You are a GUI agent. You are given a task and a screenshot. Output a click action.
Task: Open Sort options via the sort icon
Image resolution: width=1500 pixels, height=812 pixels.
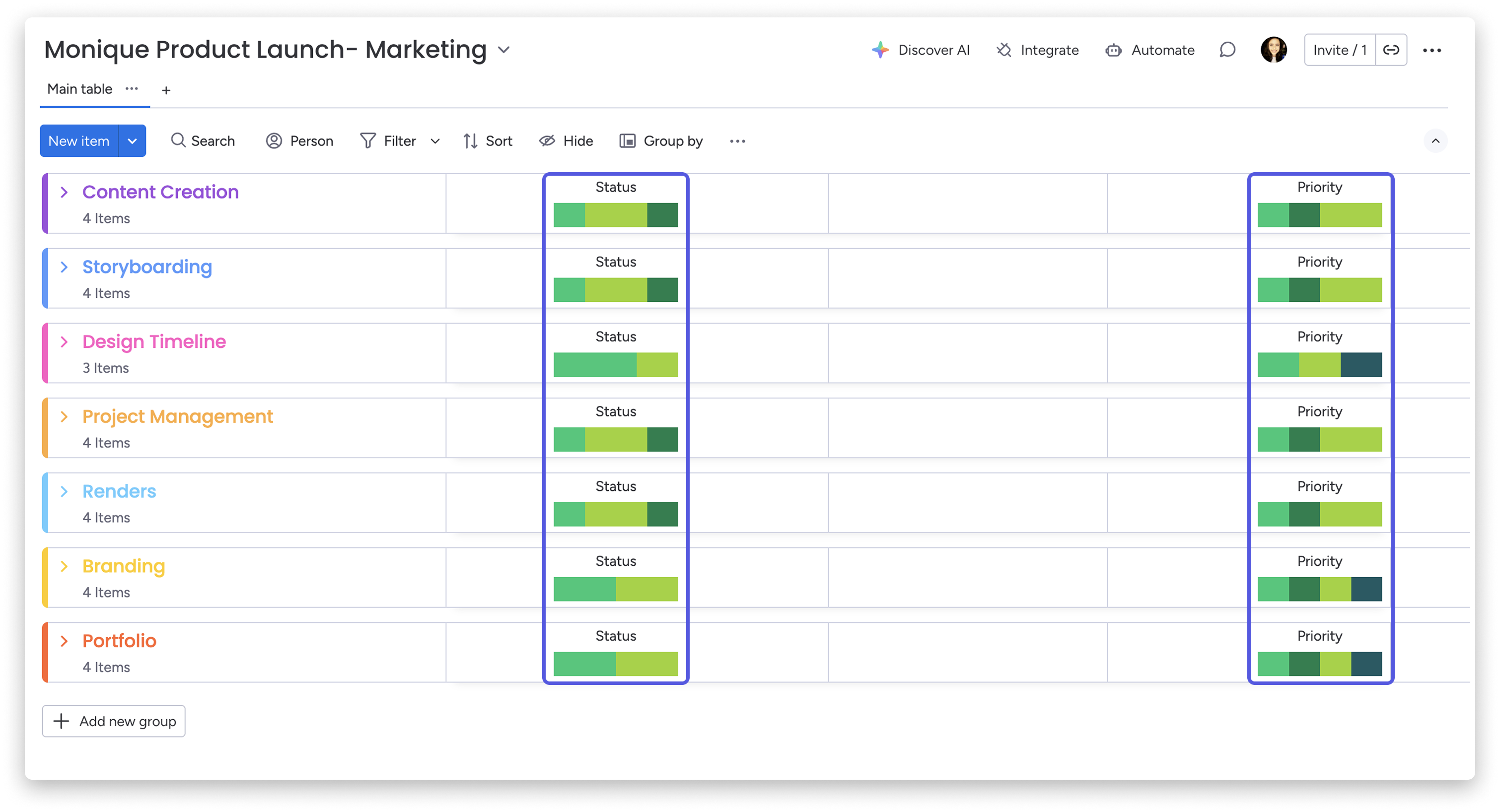click(x=471, y=140)
